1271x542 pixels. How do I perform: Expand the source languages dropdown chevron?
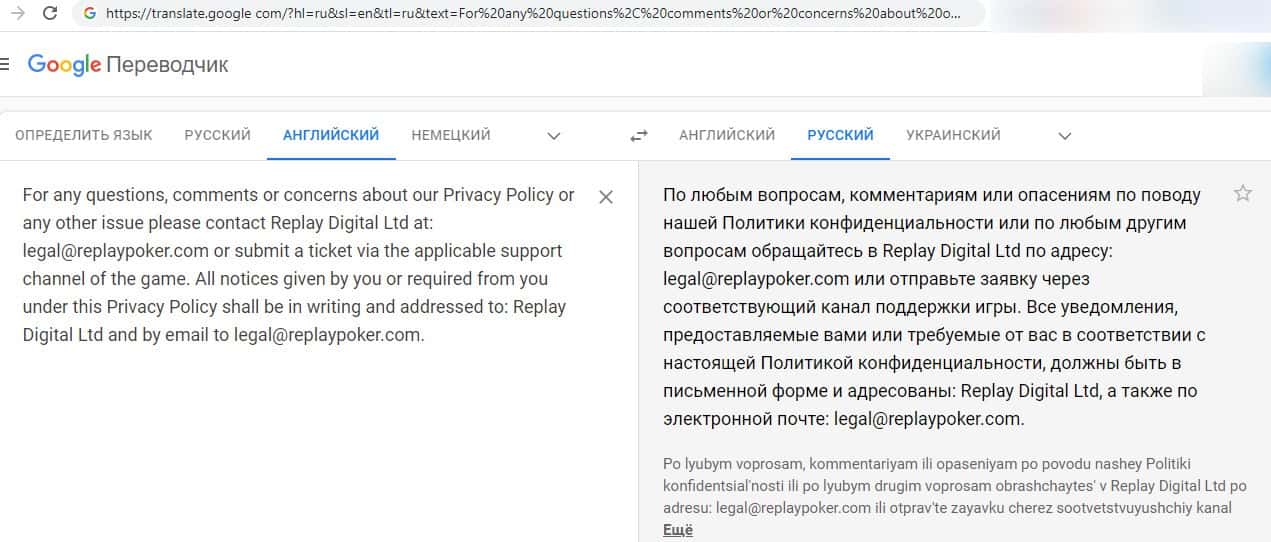click(553, 136)
